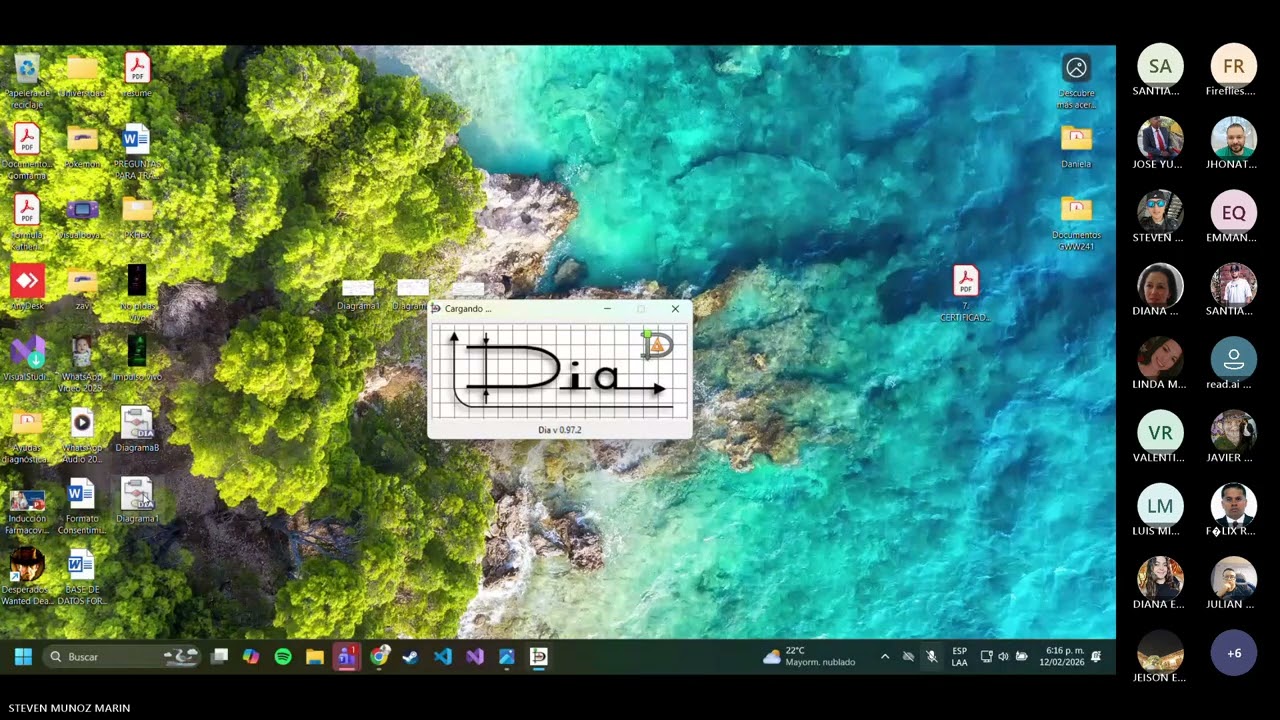Select the read.ai participant avatar

click(x=1234, y=360)
